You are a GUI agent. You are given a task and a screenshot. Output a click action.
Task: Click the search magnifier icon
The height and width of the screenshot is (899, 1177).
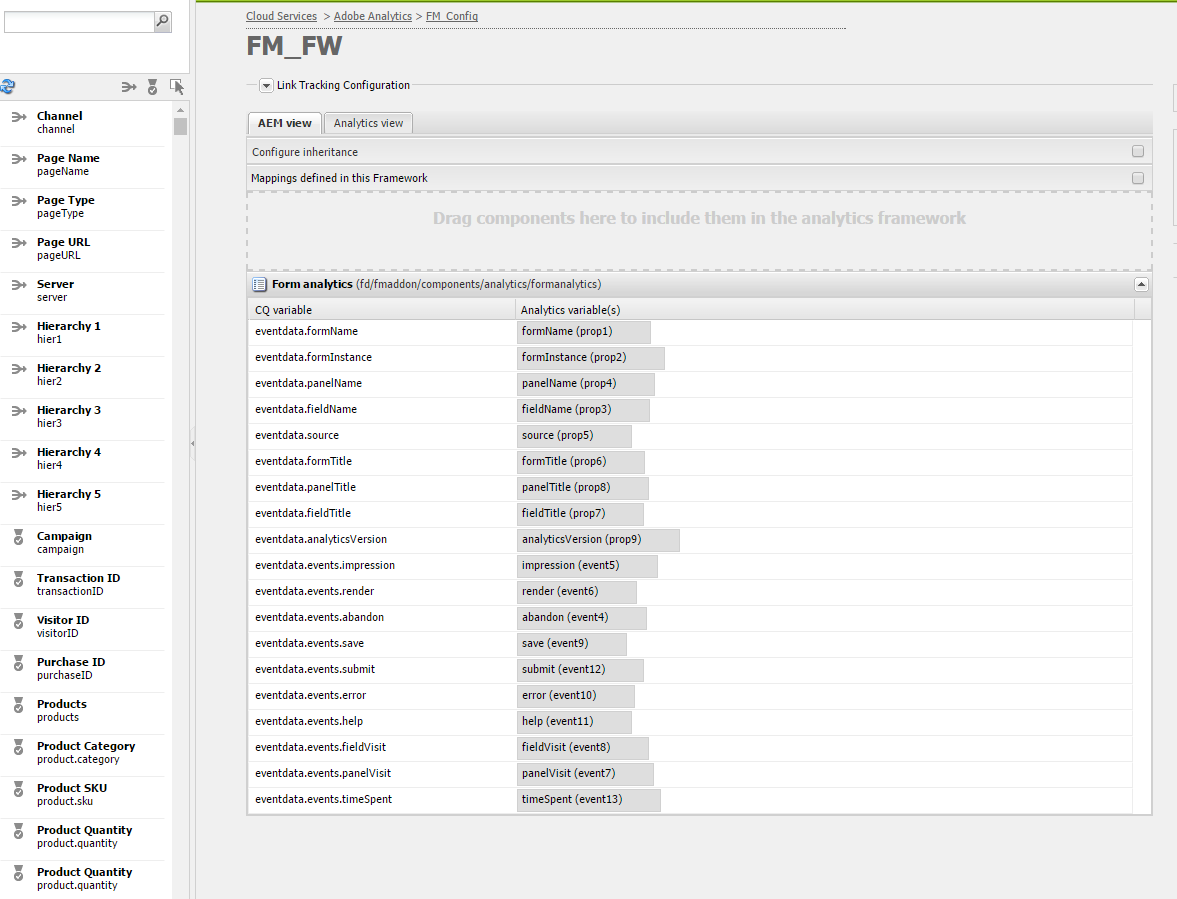[162, 22]
